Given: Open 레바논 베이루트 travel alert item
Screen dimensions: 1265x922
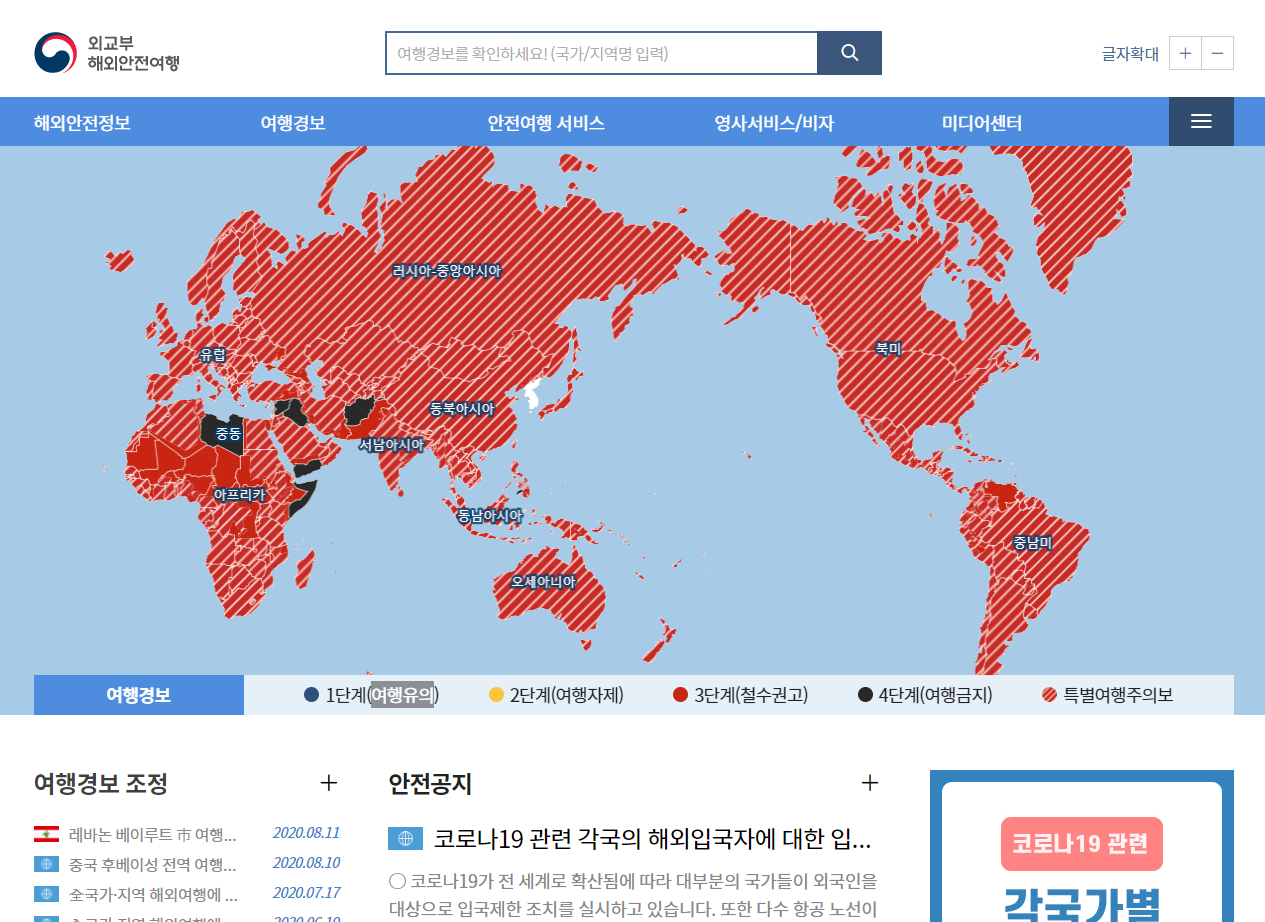Looking at the screenshot, I should point(153,834).
